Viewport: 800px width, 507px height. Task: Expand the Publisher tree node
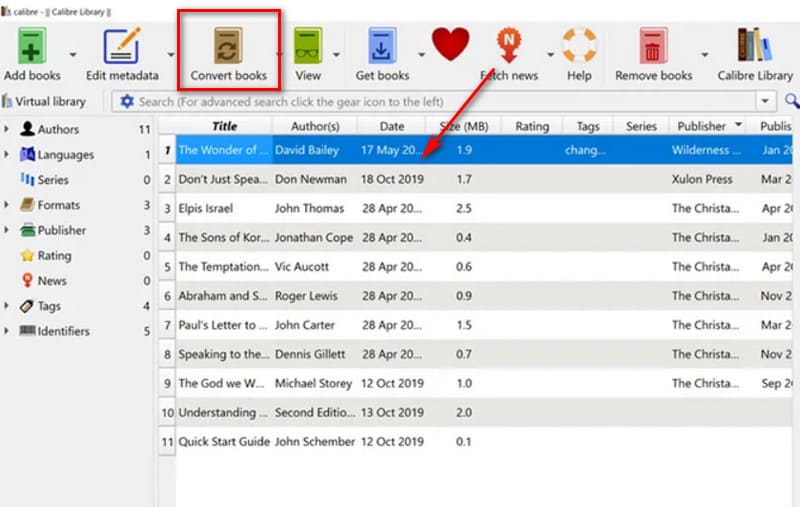pyautogui.click(x=6, y=230)
